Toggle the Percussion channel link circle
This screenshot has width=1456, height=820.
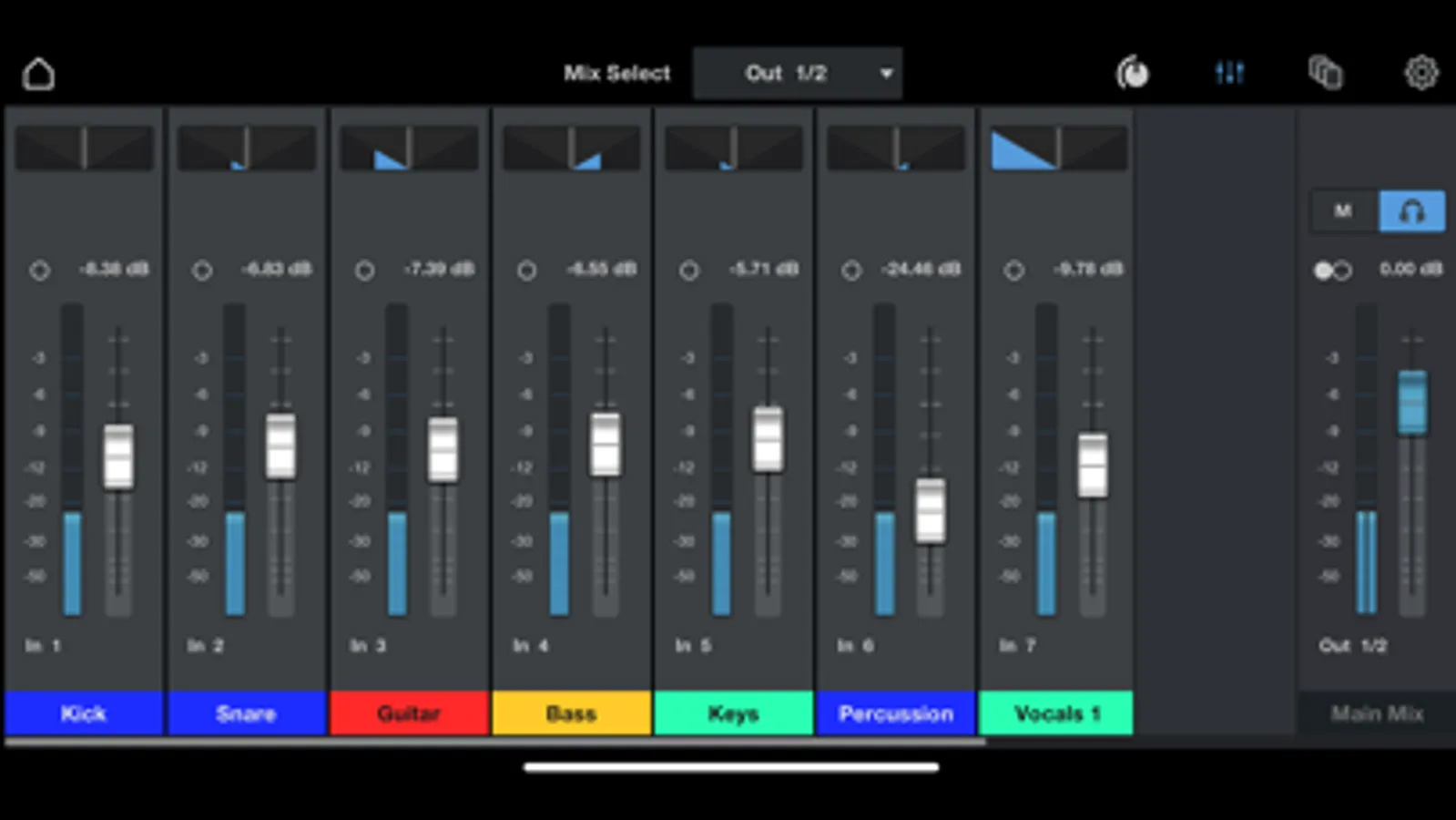(x=851, y=270)
